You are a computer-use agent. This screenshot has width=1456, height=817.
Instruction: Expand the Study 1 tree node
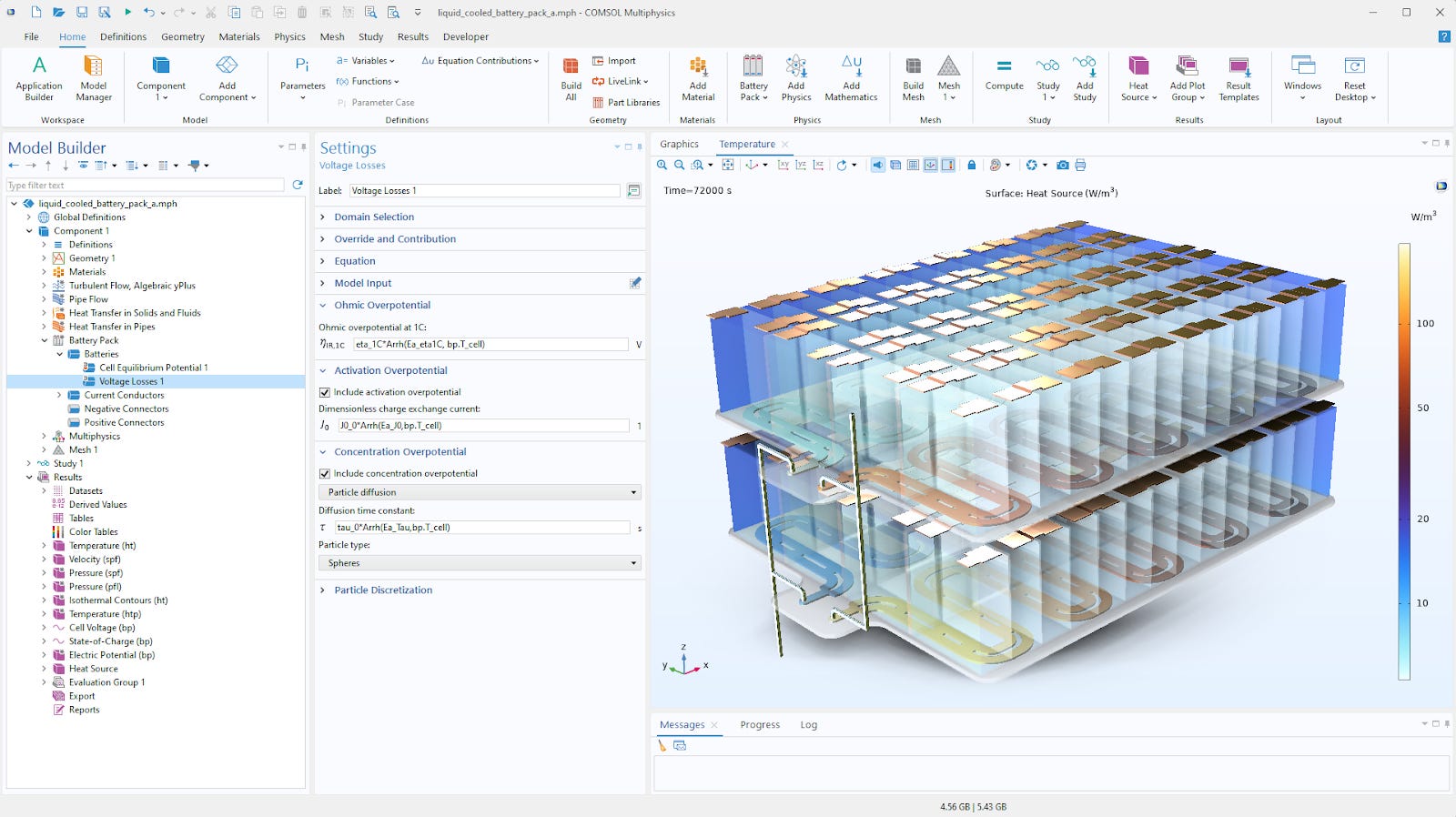coord(28,464)
